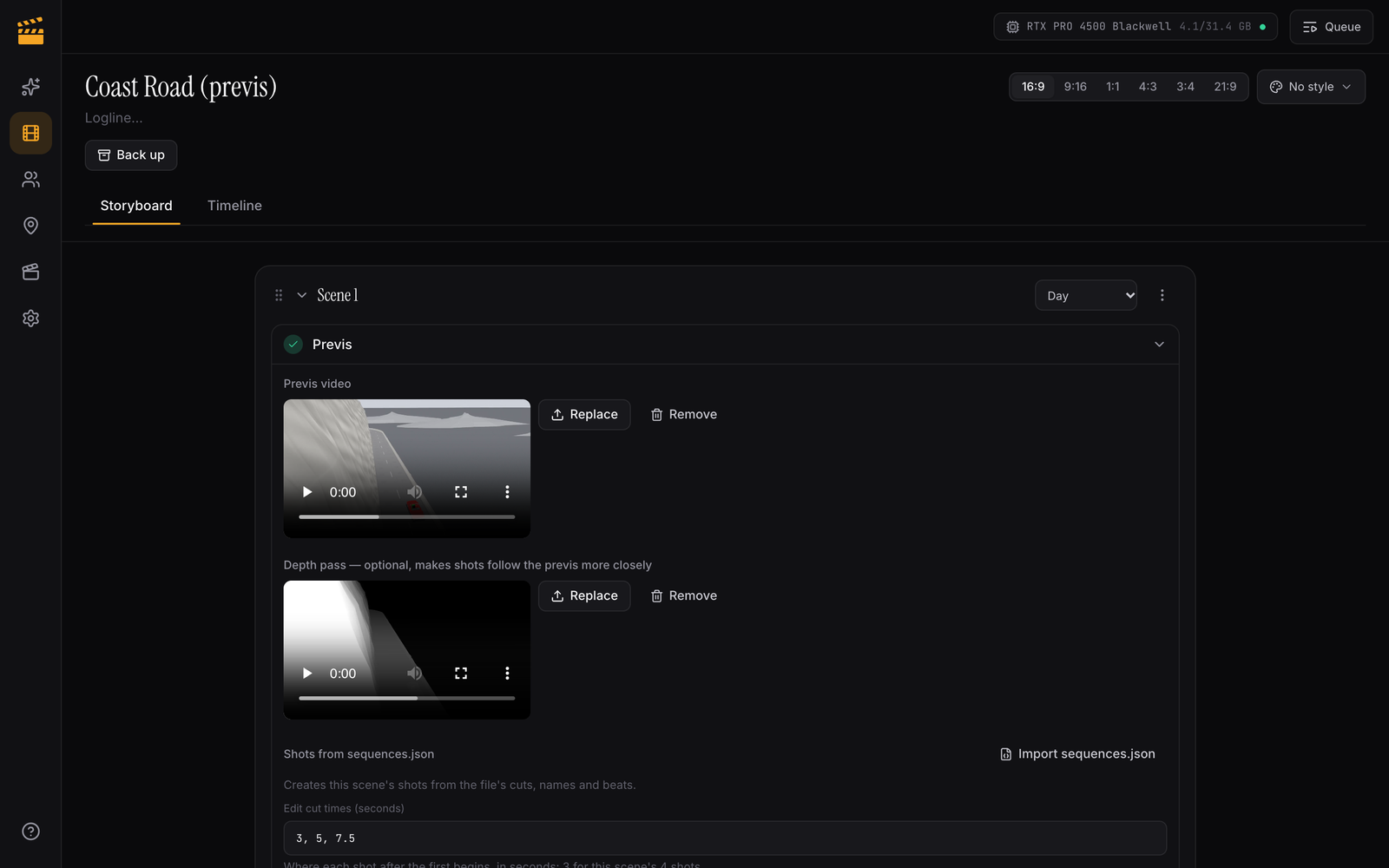1389x868 pixels.
Task: Open the film strip projects page
Action: pyautogui.click(x=30, y=133)
